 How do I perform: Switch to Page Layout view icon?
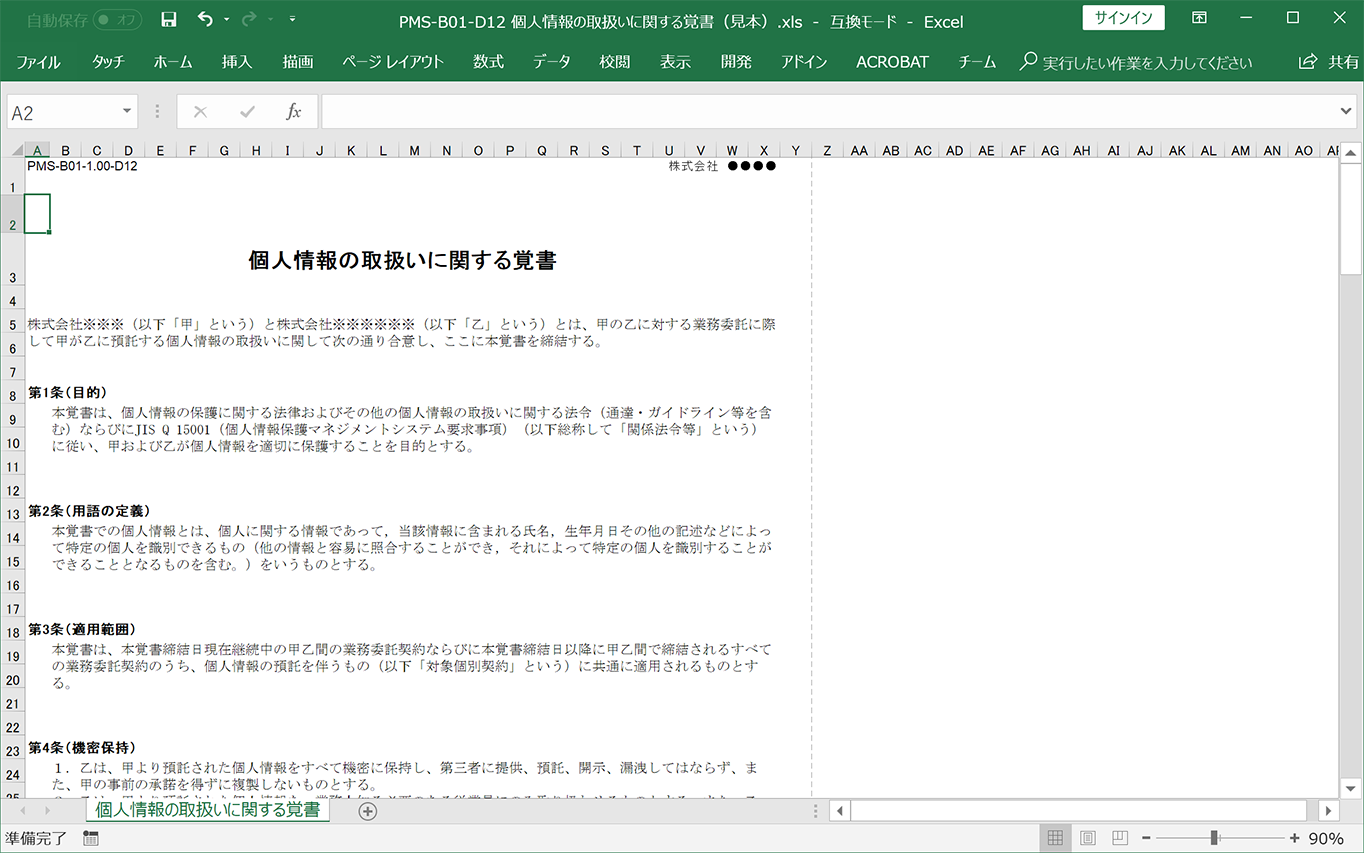coord(1088,838)
